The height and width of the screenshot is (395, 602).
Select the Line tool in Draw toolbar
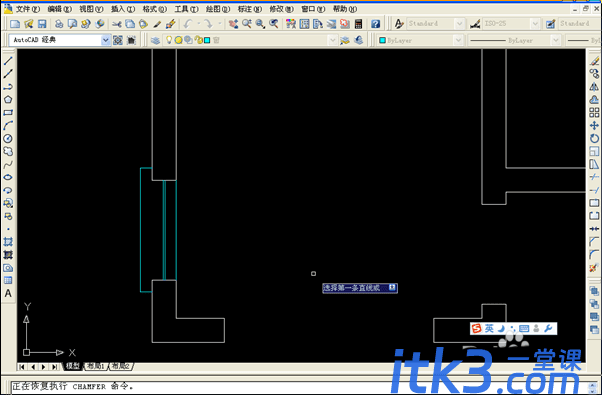pos(8,61)
